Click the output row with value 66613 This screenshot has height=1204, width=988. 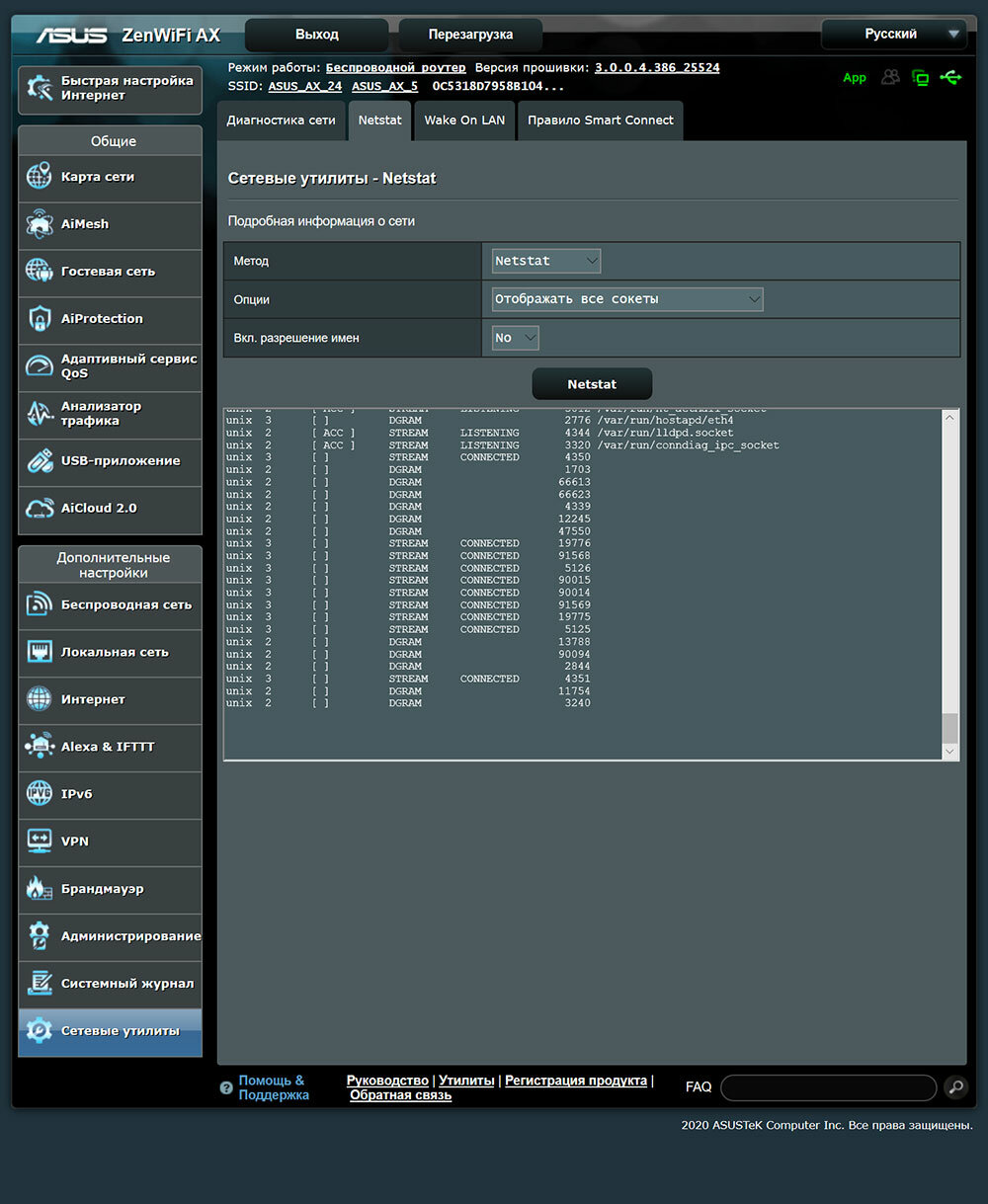[x=408, y=482]
